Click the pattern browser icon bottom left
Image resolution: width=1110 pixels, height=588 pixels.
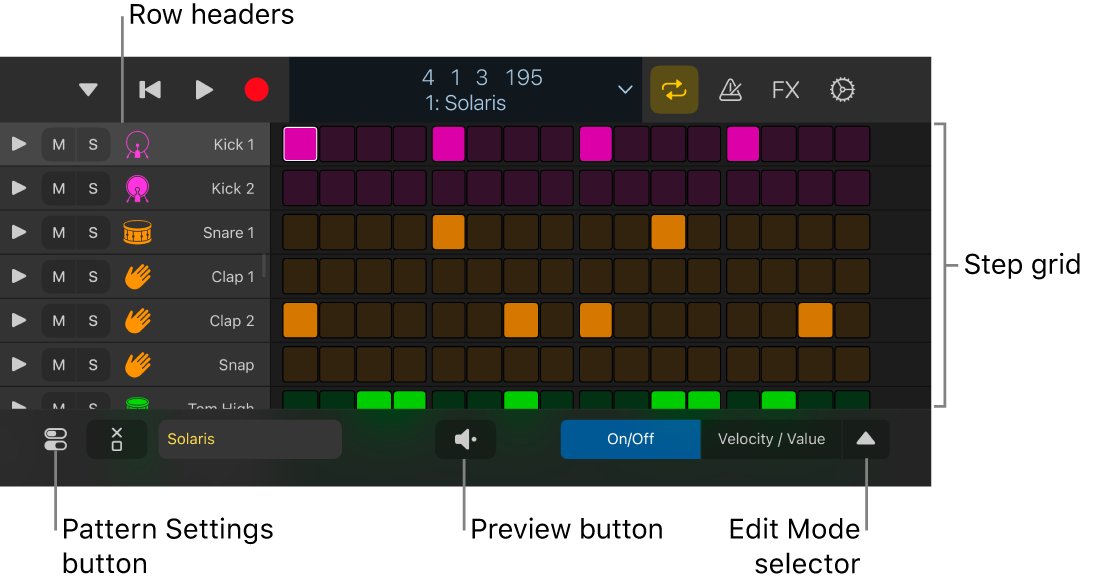pyautogui.click(x=55, y=439)
